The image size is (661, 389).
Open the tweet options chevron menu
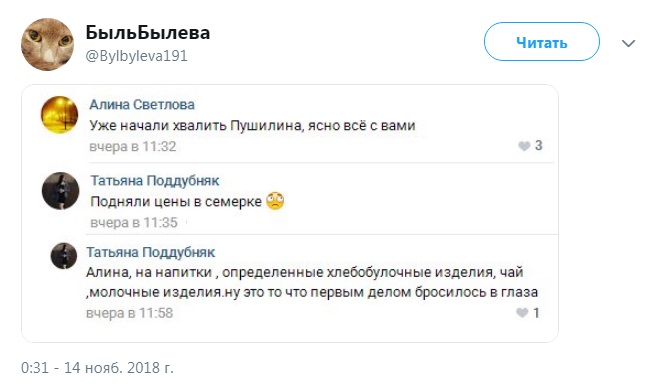pyautogui.click(x=628, y=43)
